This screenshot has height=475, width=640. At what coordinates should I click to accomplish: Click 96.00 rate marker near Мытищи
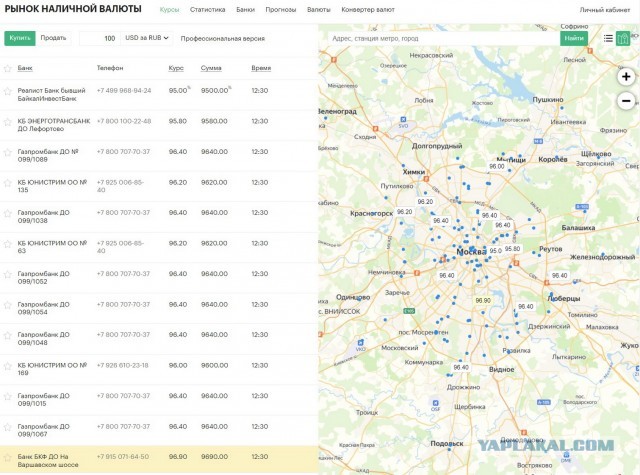[x=497, y=166]
